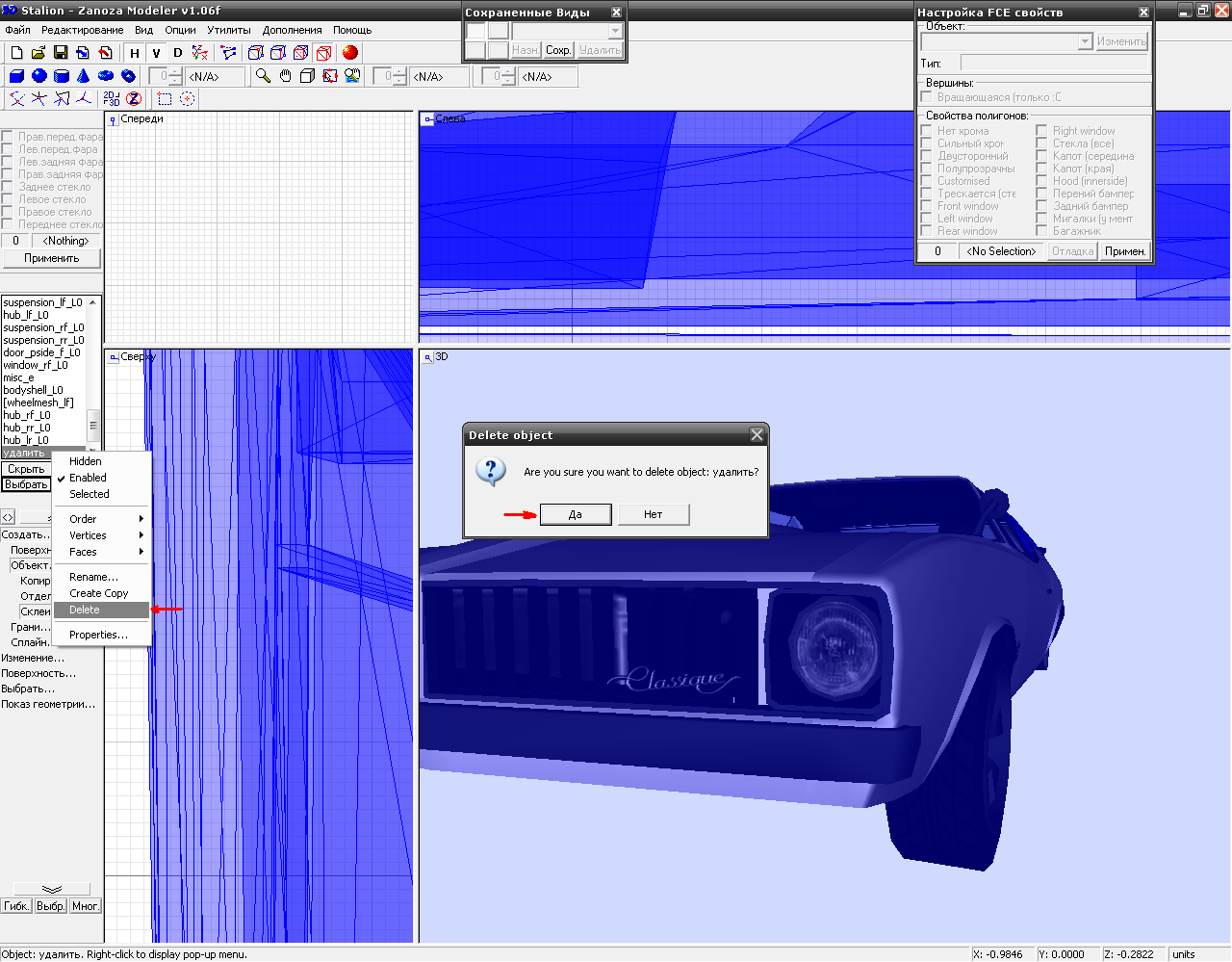Toggle the 'H' horizontal axis button
The height and width of the screenshot is (962, 1232).
point(135,53)
